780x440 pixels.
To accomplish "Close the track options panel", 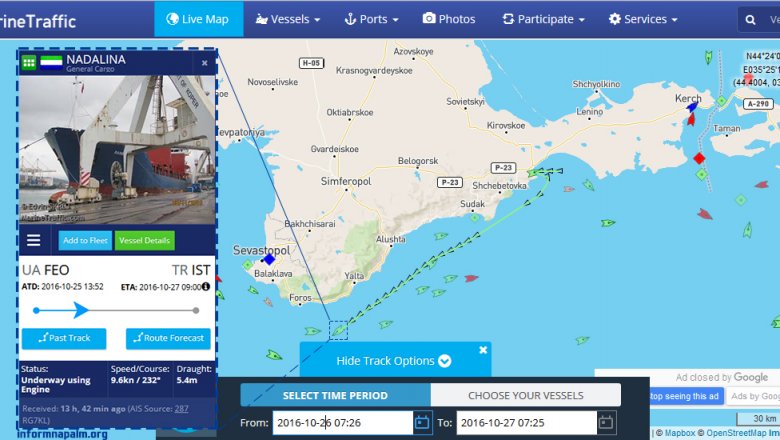I will 483,350.
